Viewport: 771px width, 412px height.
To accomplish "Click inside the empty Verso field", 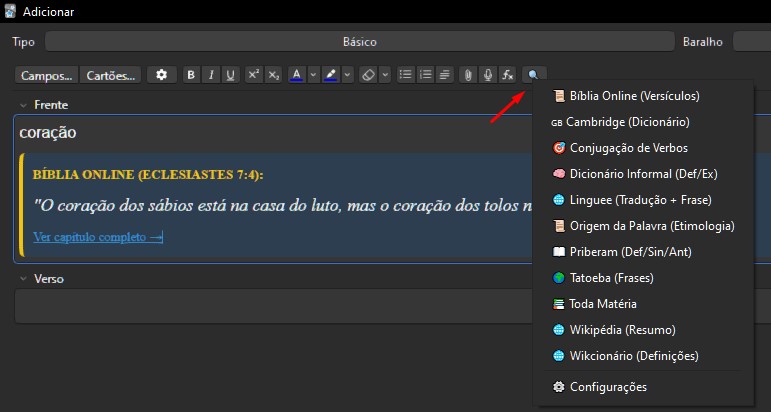I will coord(270,306).
